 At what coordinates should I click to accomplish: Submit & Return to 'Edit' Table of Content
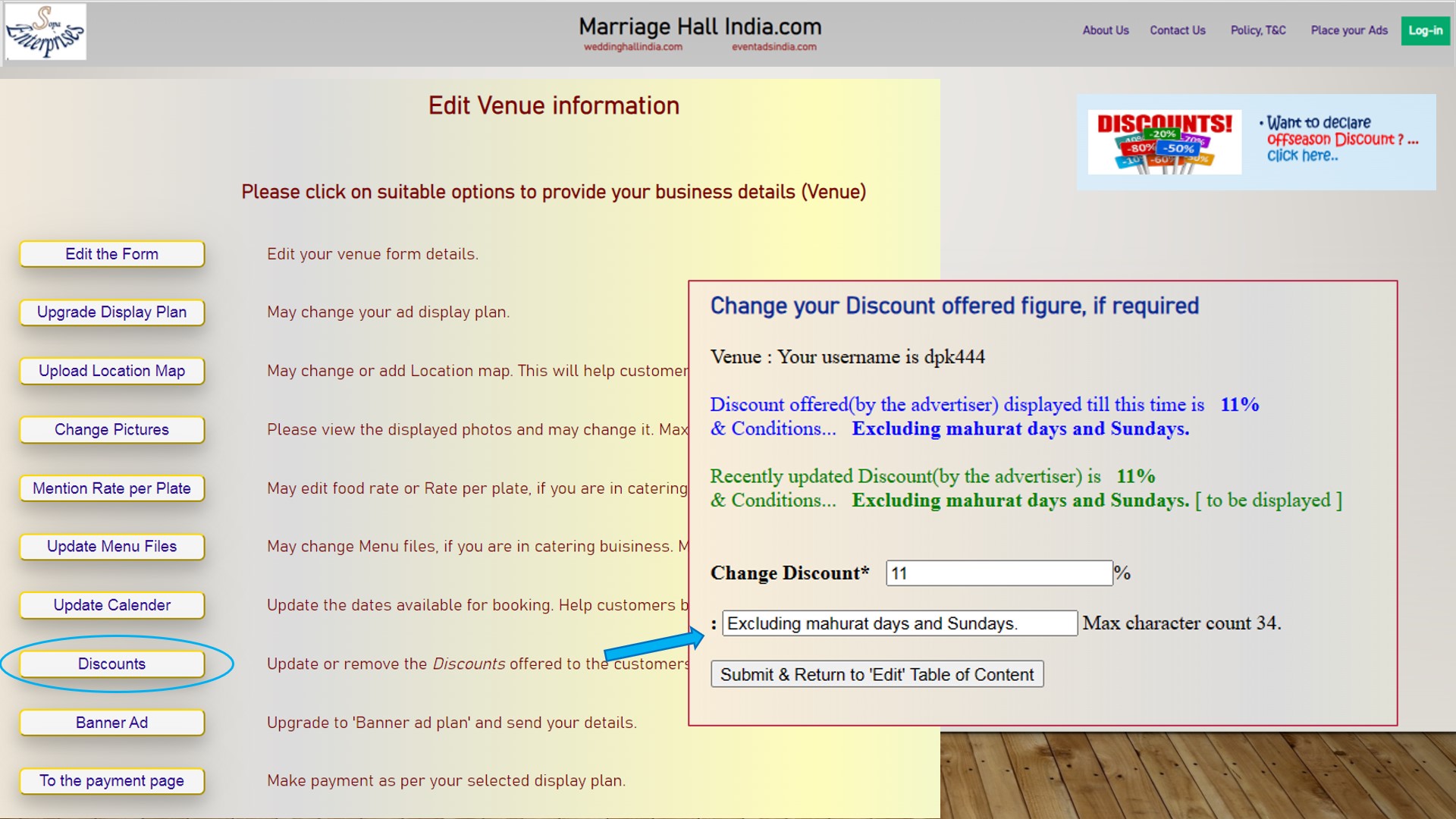(x=877, y=674)
